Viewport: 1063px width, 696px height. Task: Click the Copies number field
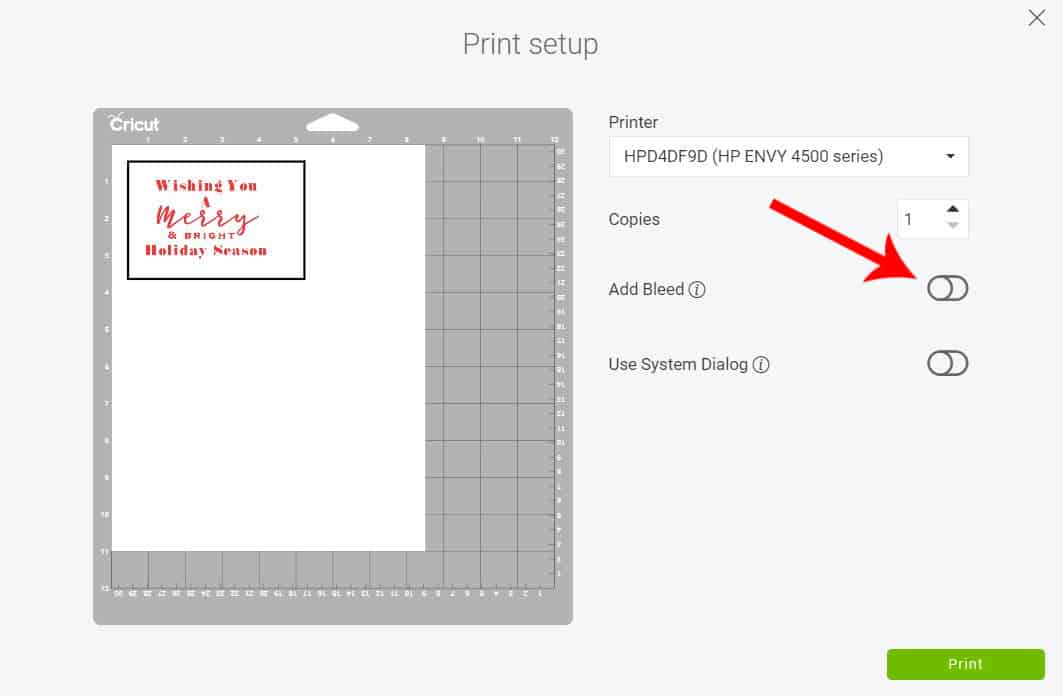(918, 219)
